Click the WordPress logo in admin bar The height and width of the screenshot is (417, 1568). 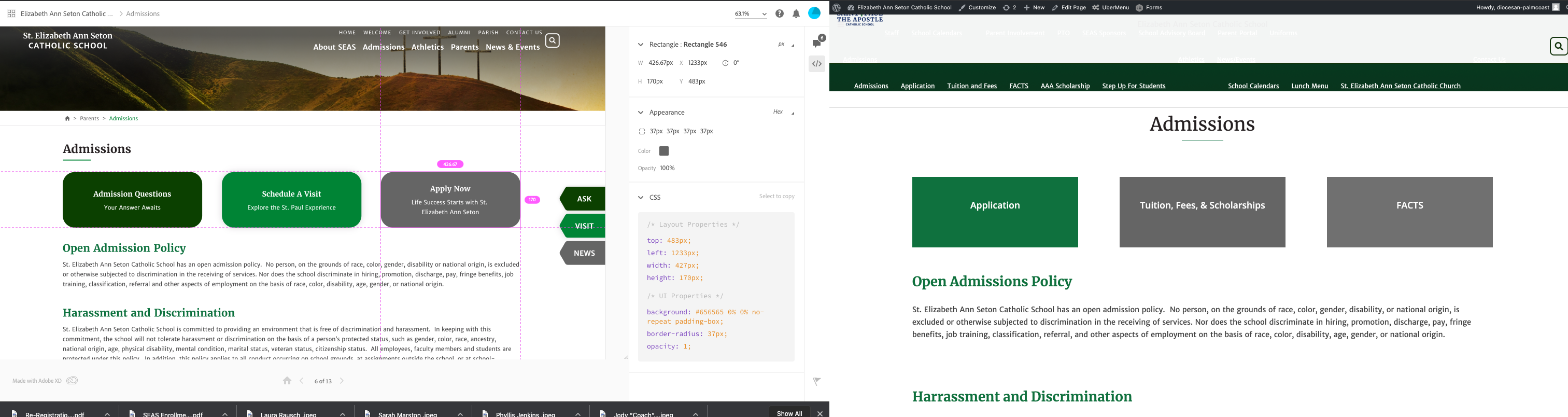point(837,7)
